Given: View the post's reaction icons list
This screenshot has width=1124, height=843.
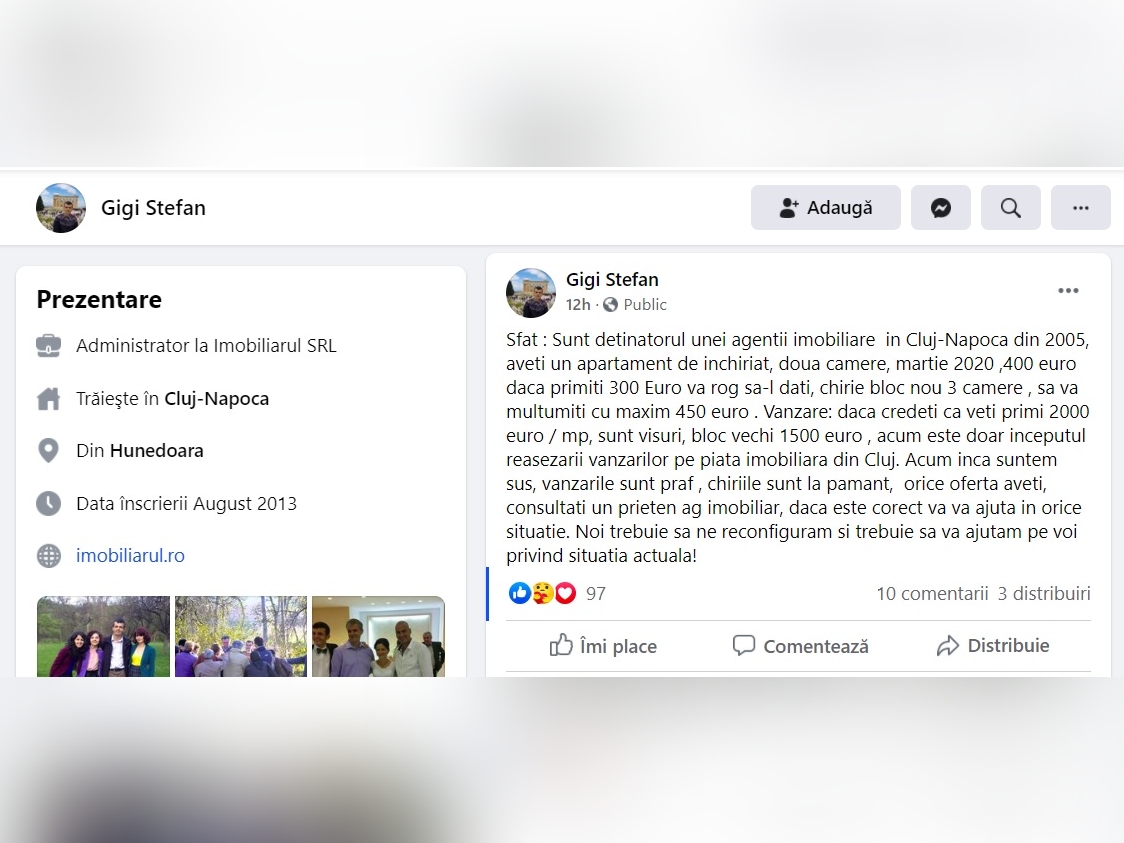Looking at the screenshot, I should [x=543, y=593].
